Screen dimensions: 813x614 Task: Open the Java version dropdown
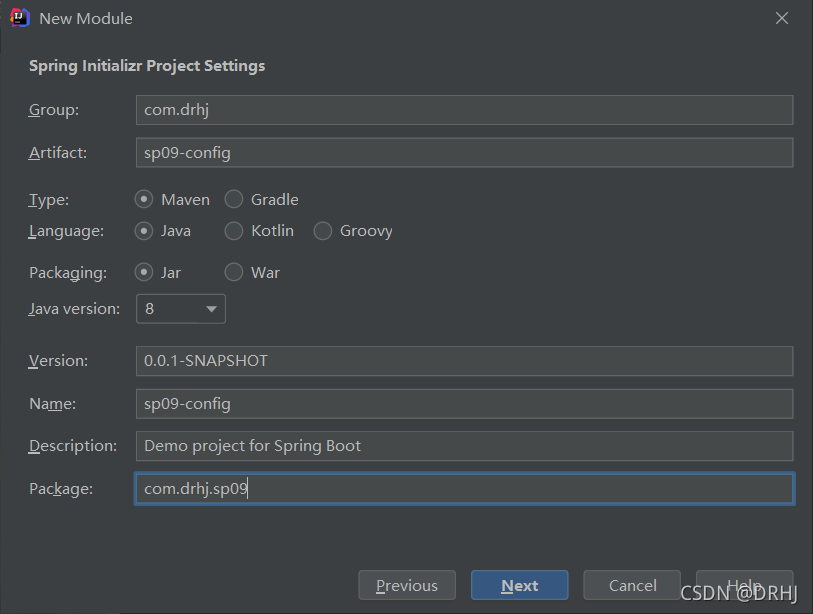(180, 309)
